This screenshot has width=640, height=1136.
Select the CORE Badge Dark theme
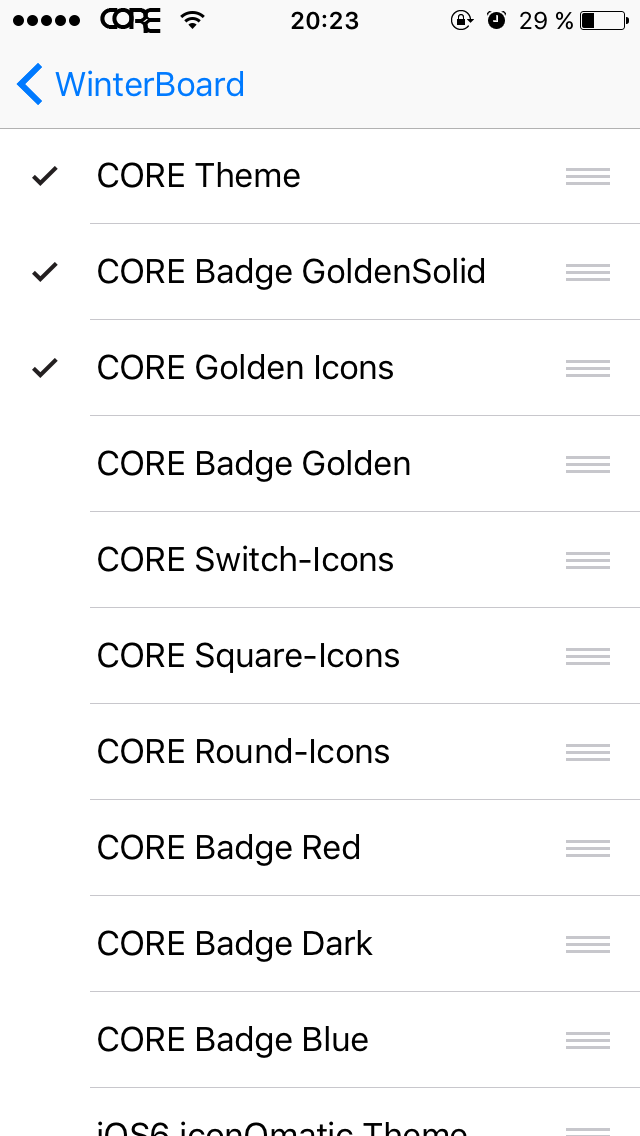[x=234, y=944]
